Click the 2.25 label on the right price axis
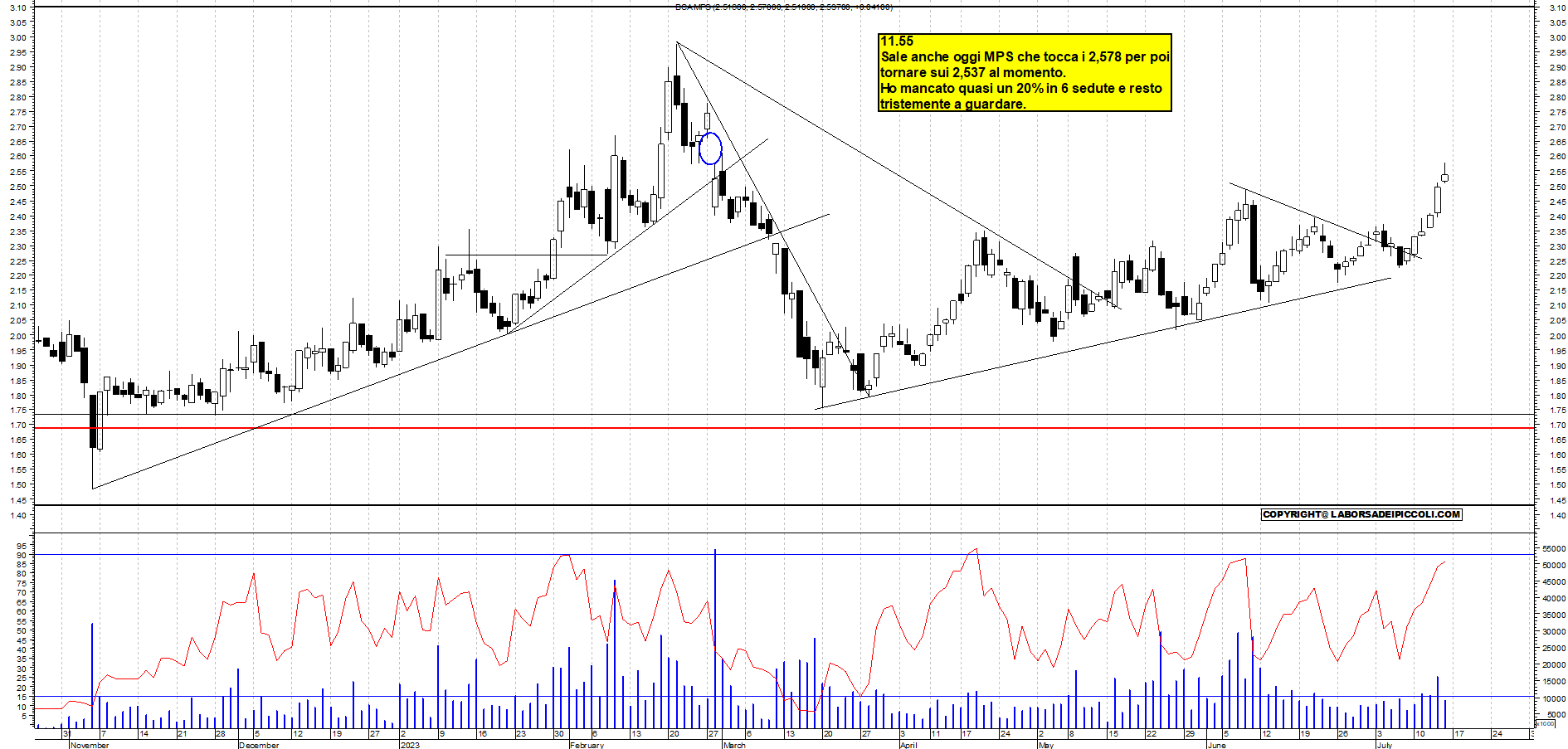This screenshot has height=749, width=1568. pyautogui.click(x=1557, y=261)
